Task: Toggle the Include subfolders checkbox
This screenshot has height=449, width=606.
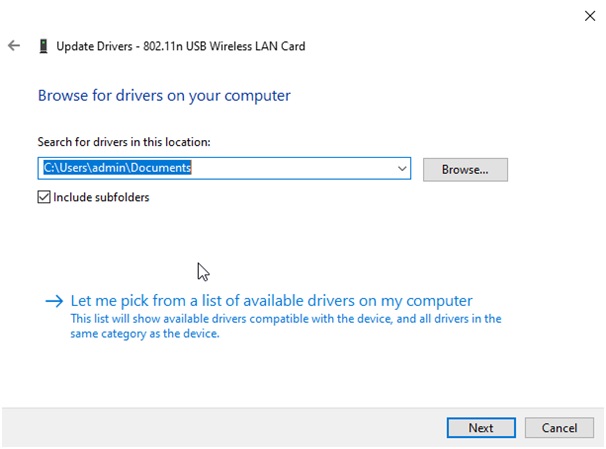Action: [44, 198]
